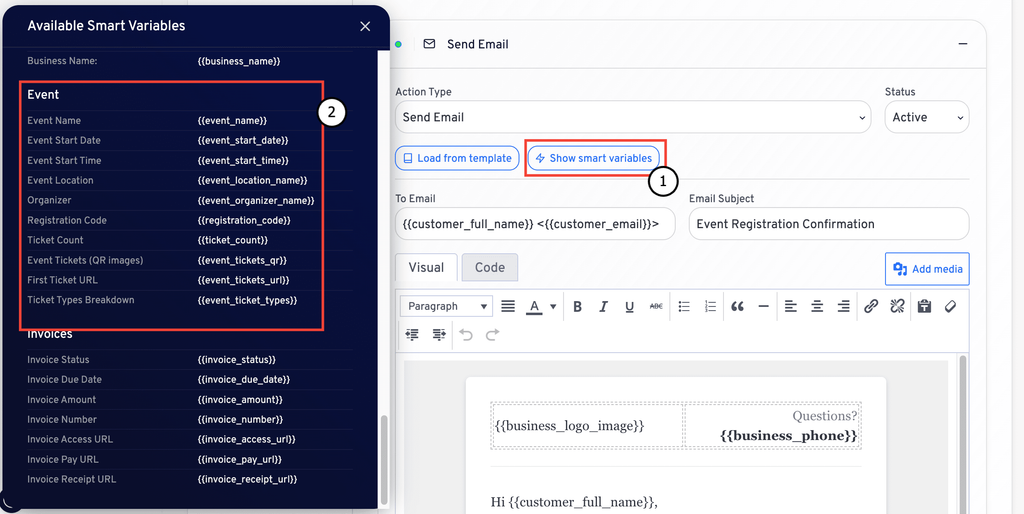Switch to the Code tab
The image size is (1024, 514).
pos(490,267)
